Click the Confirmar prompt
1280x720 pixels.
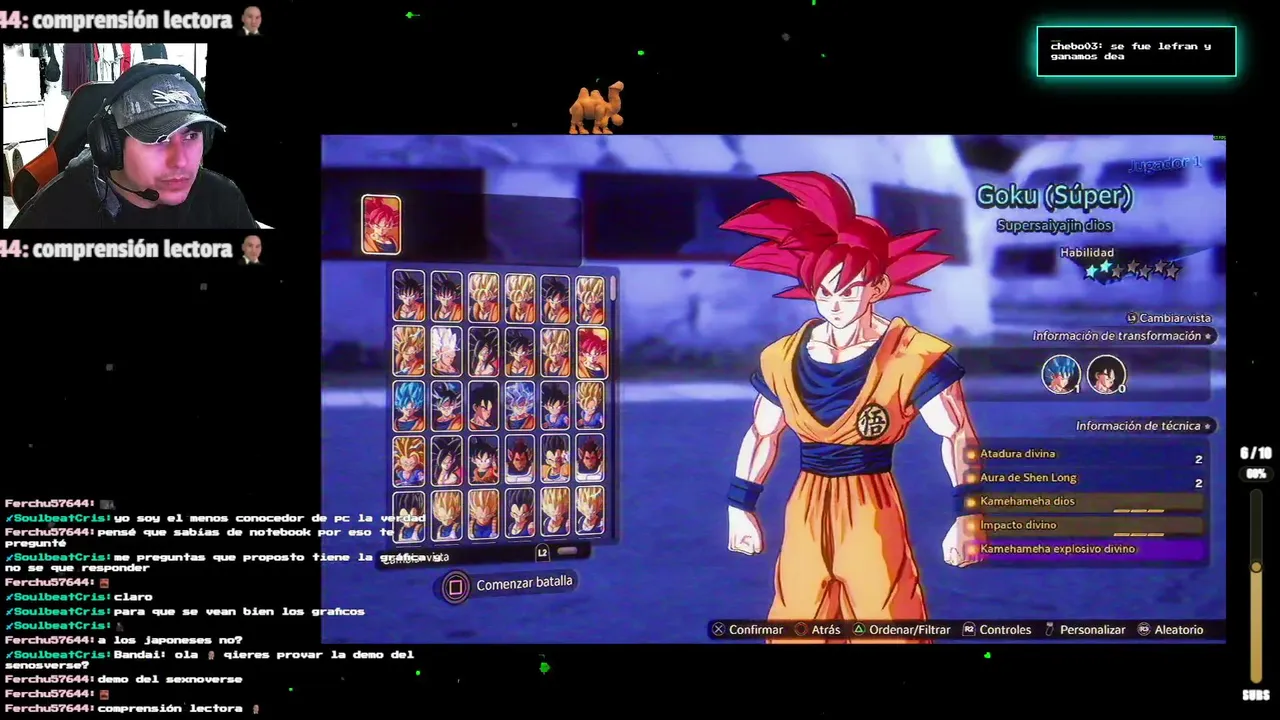point(747,630)
